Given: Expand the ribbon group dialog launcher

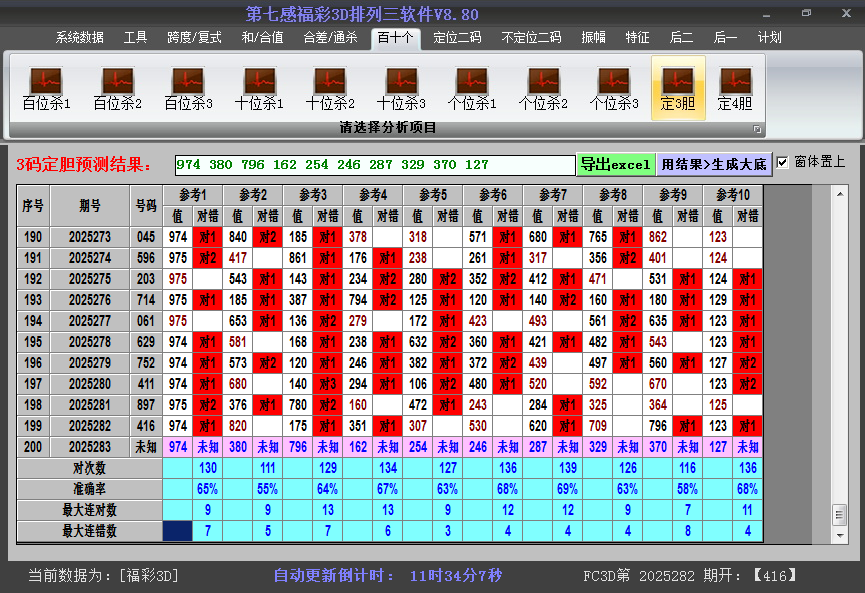Looking at the screenshot, I should point(757,129).
